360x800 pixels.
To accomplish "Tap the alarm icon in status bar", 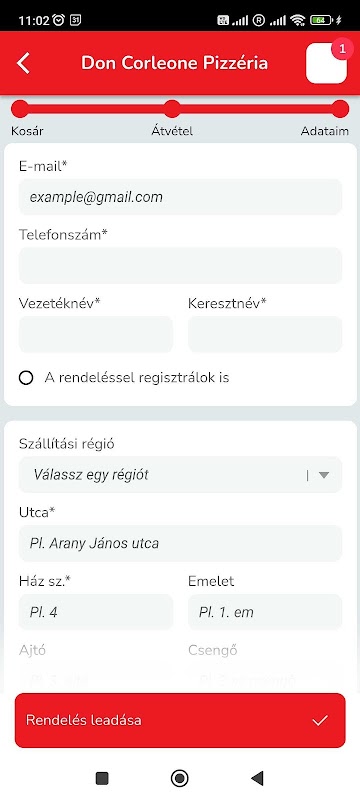I will 59,20.
